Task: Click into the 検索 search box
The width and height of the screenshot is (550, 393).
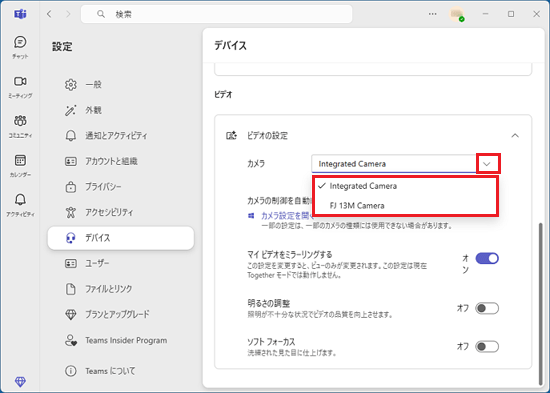Action: 216,14
